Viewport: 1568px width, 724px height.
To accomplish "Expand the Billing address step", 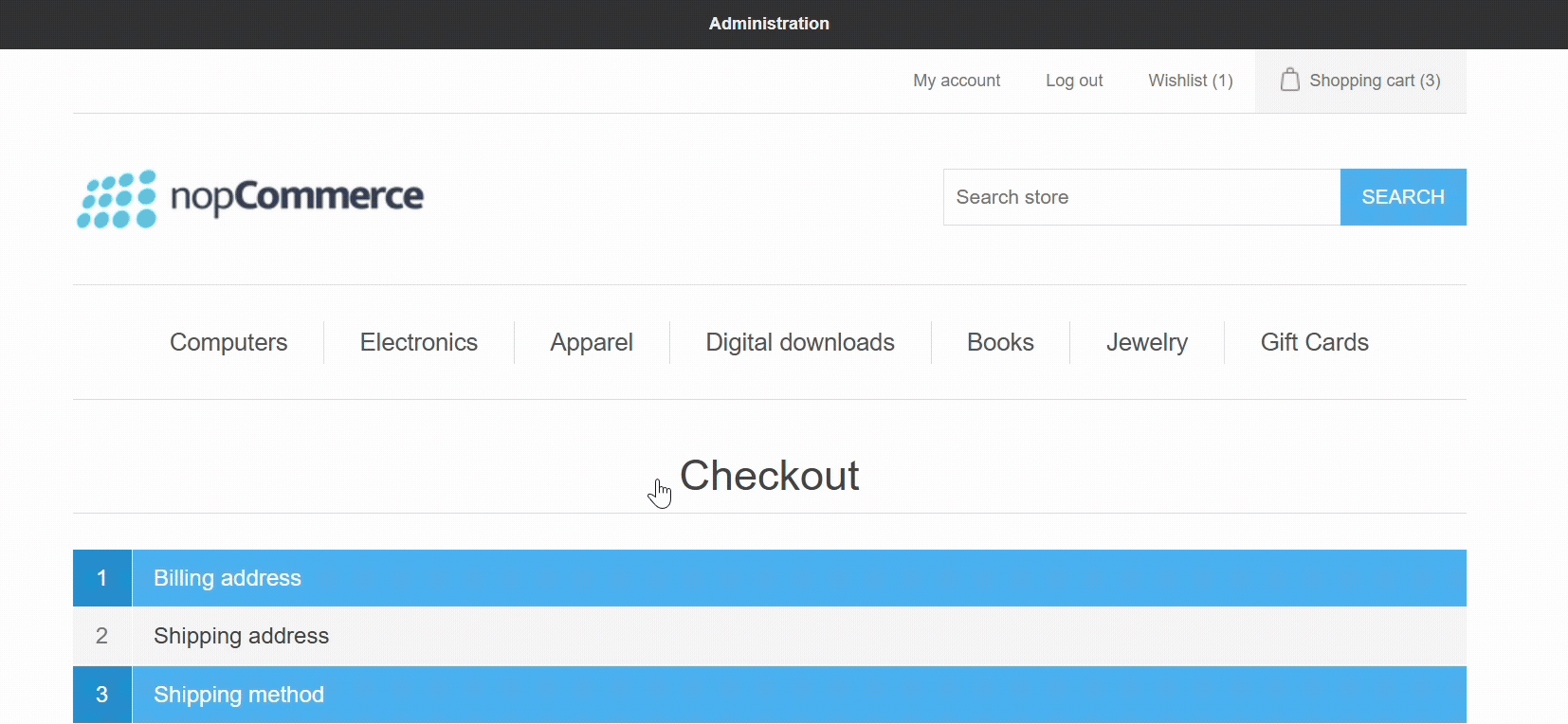I will point(228,578).
